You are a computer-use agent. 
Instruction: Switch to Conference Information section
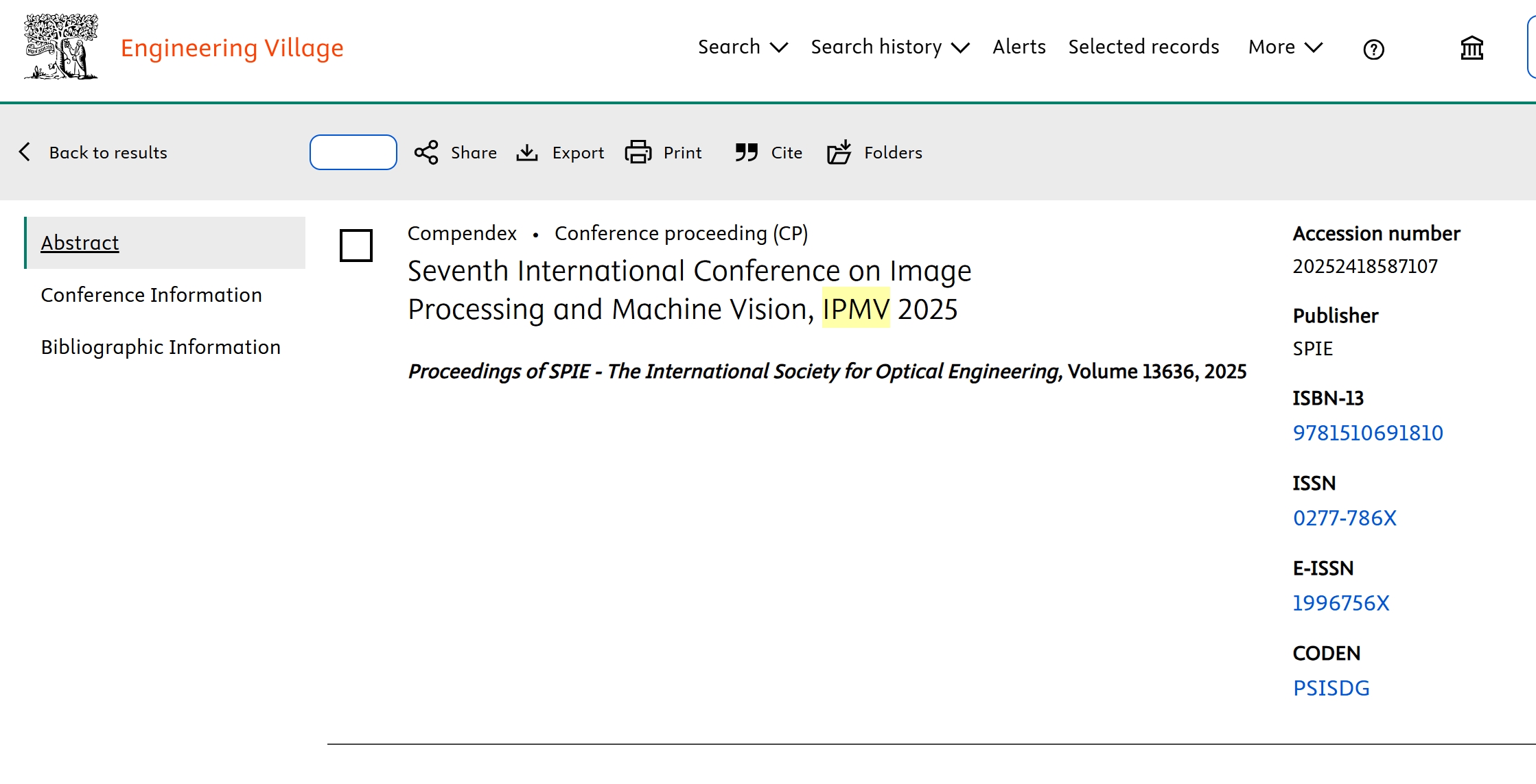(x=151, y=295)
